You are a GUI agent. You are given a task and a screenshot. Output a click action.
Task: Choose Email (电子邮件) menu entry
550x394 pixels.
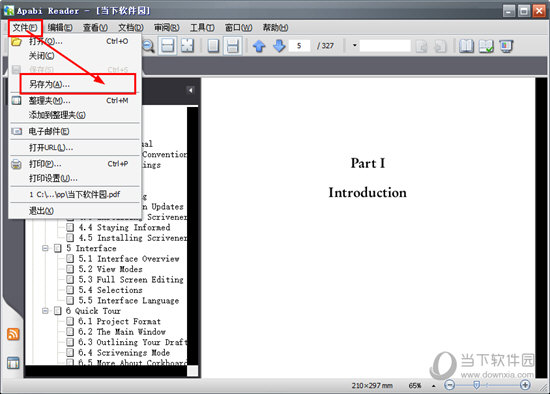tap(75, 132)
